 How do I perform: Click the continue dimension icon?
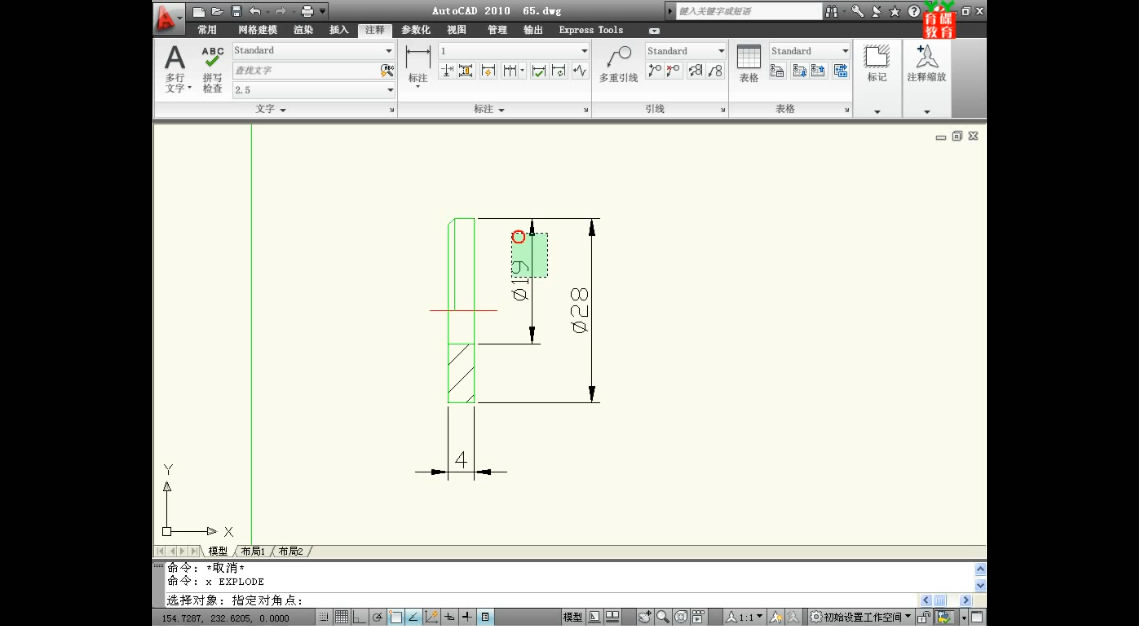pos(510,70)
